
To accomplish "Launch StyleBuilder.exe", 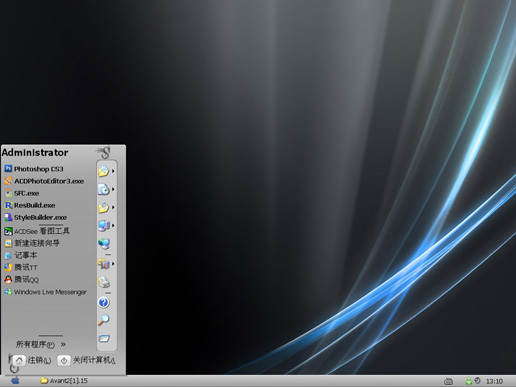I will [36, 217].
